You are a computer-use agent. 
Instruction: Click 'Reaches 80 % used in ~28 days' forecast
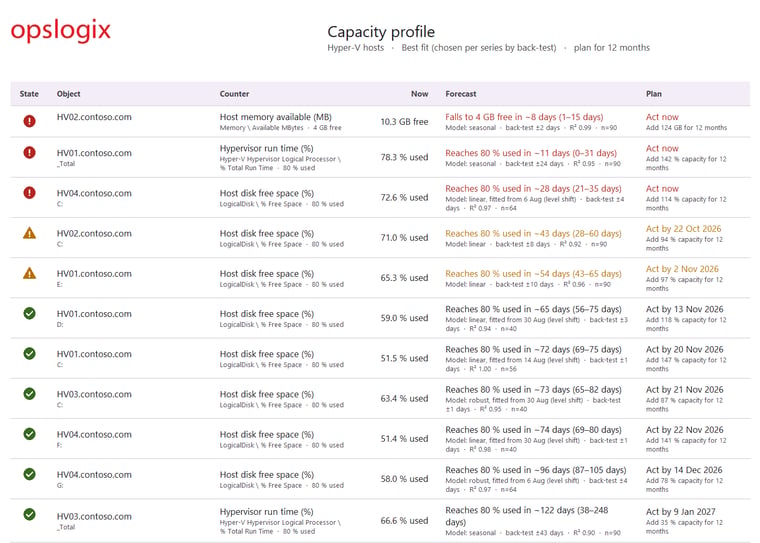[x=533, y=189]
